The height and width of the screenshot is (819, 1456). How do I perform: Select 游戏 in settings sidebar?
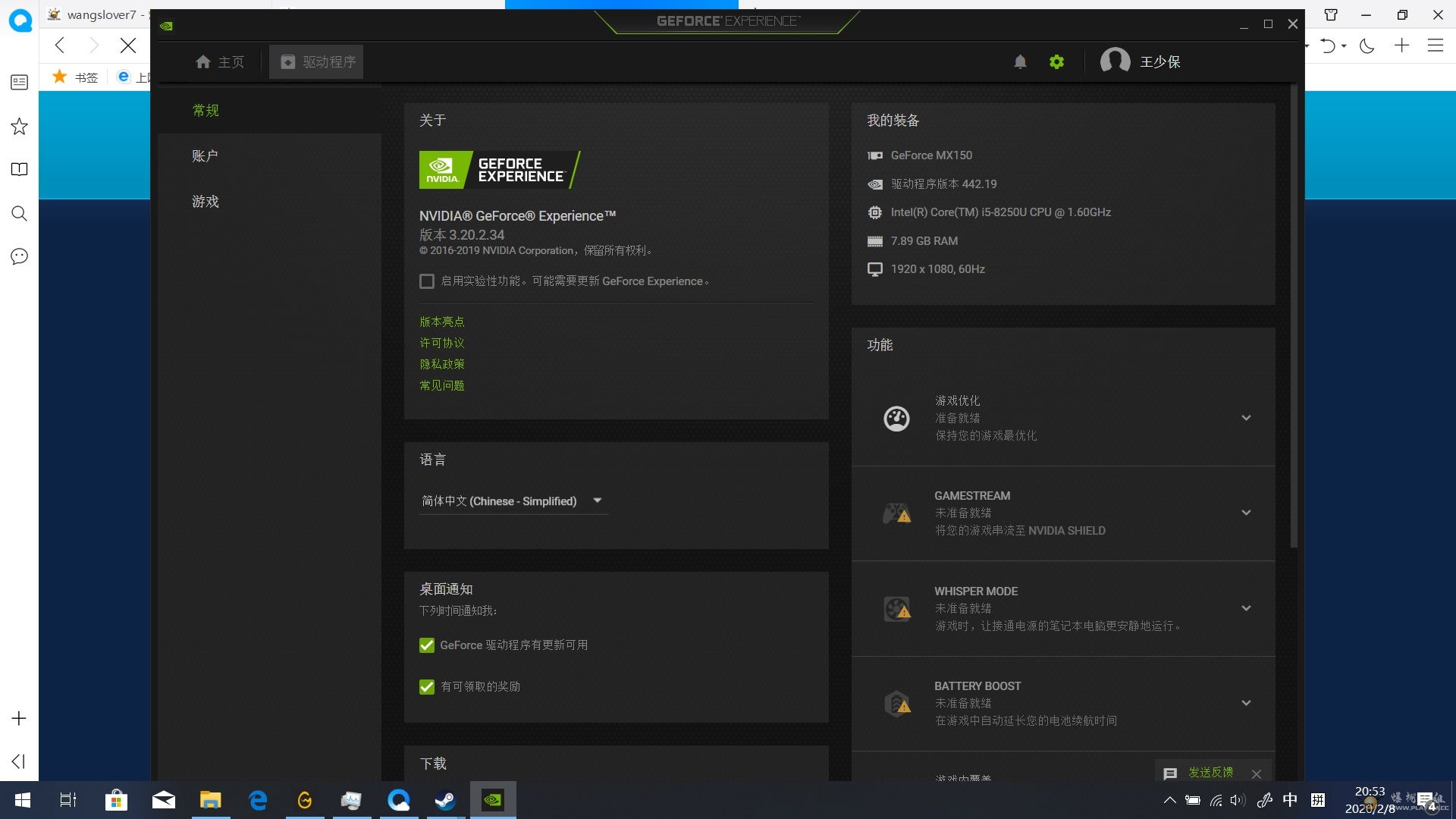tap(269, 202)
